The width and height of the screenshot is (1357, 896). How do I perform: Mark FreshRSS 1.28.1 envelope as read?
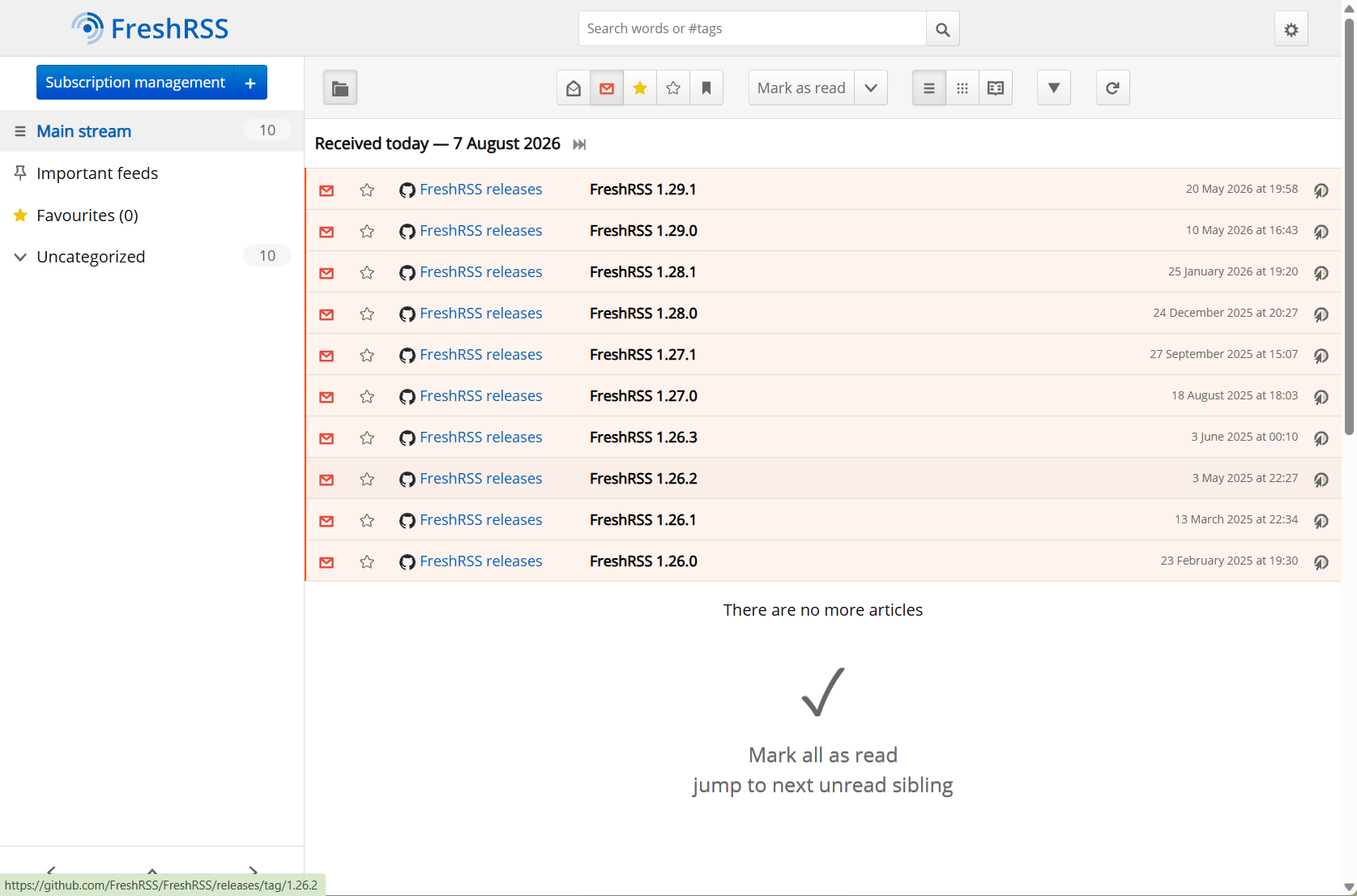(326, 273)
